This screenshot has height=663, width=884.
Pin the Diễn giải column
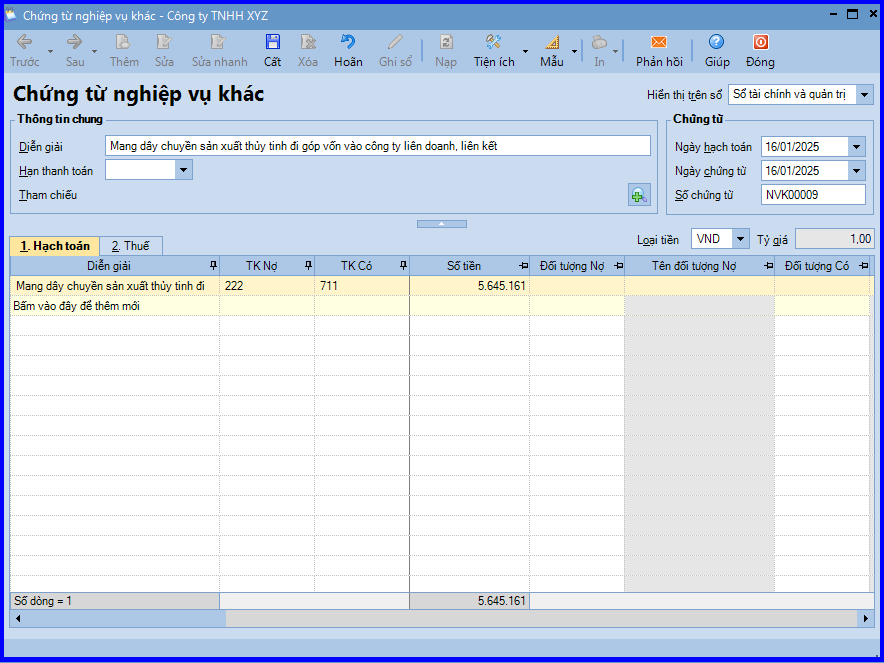tap(212, 265)
